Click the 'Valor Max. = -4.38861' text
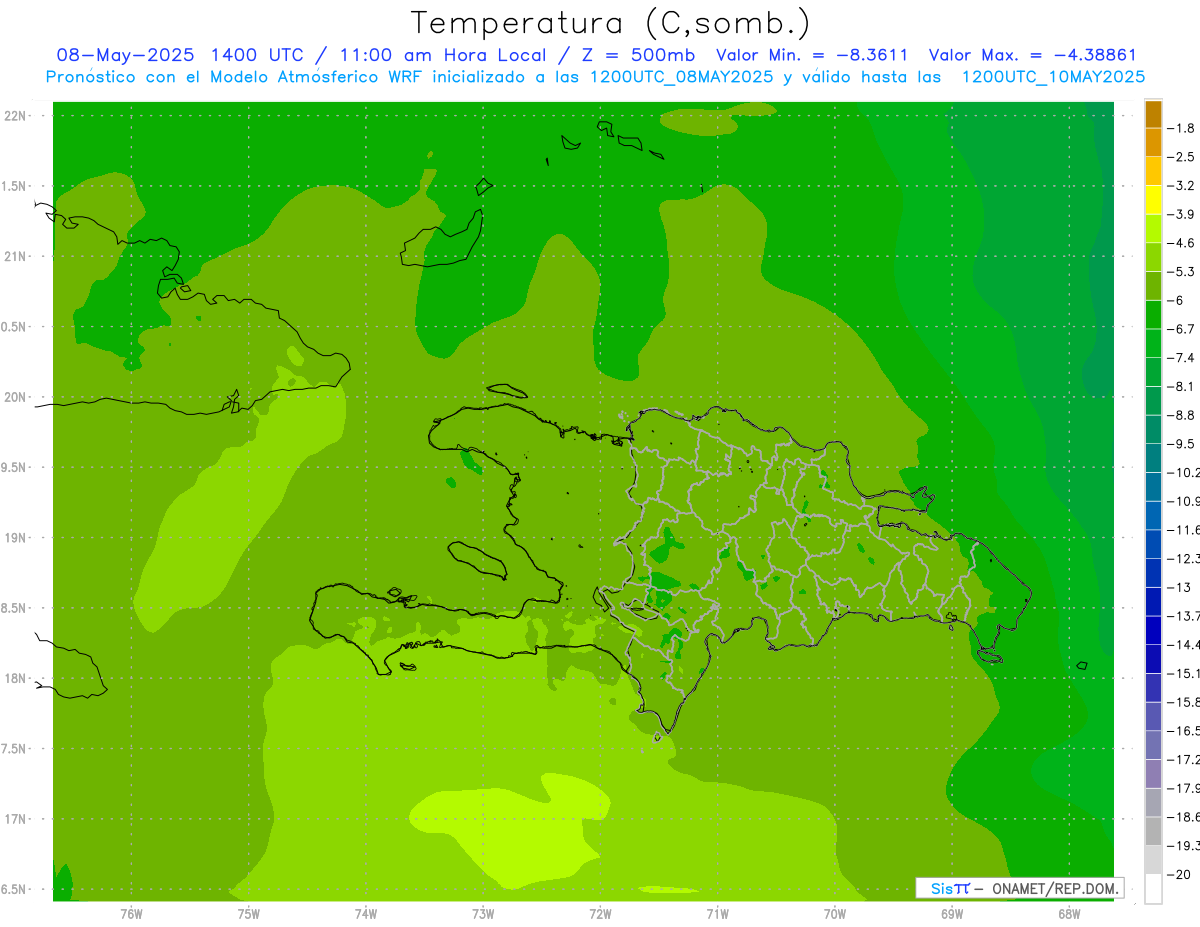The image size is (1200, 927). click(1033, 55)
